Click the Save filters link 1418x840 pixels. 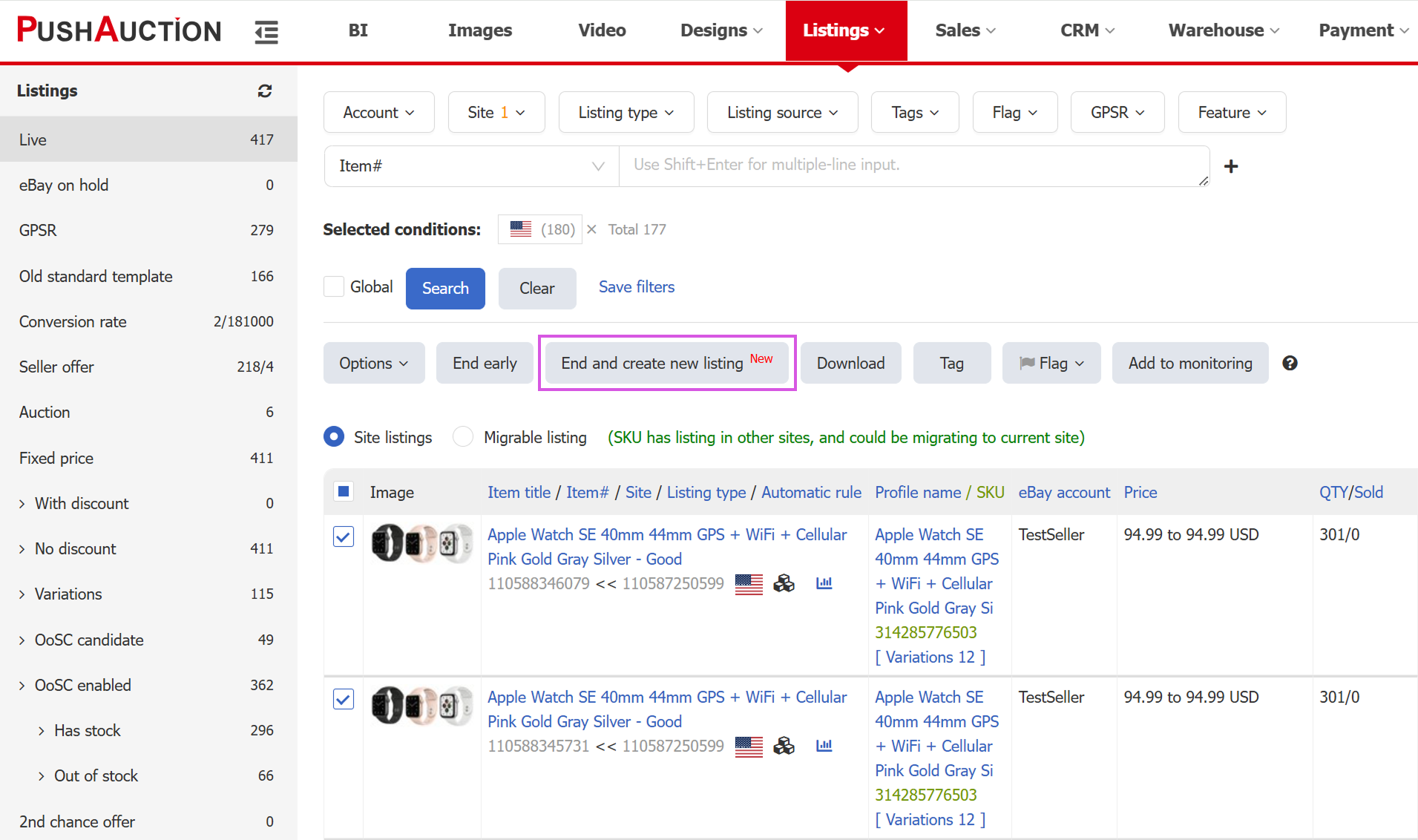coord(636,287)
